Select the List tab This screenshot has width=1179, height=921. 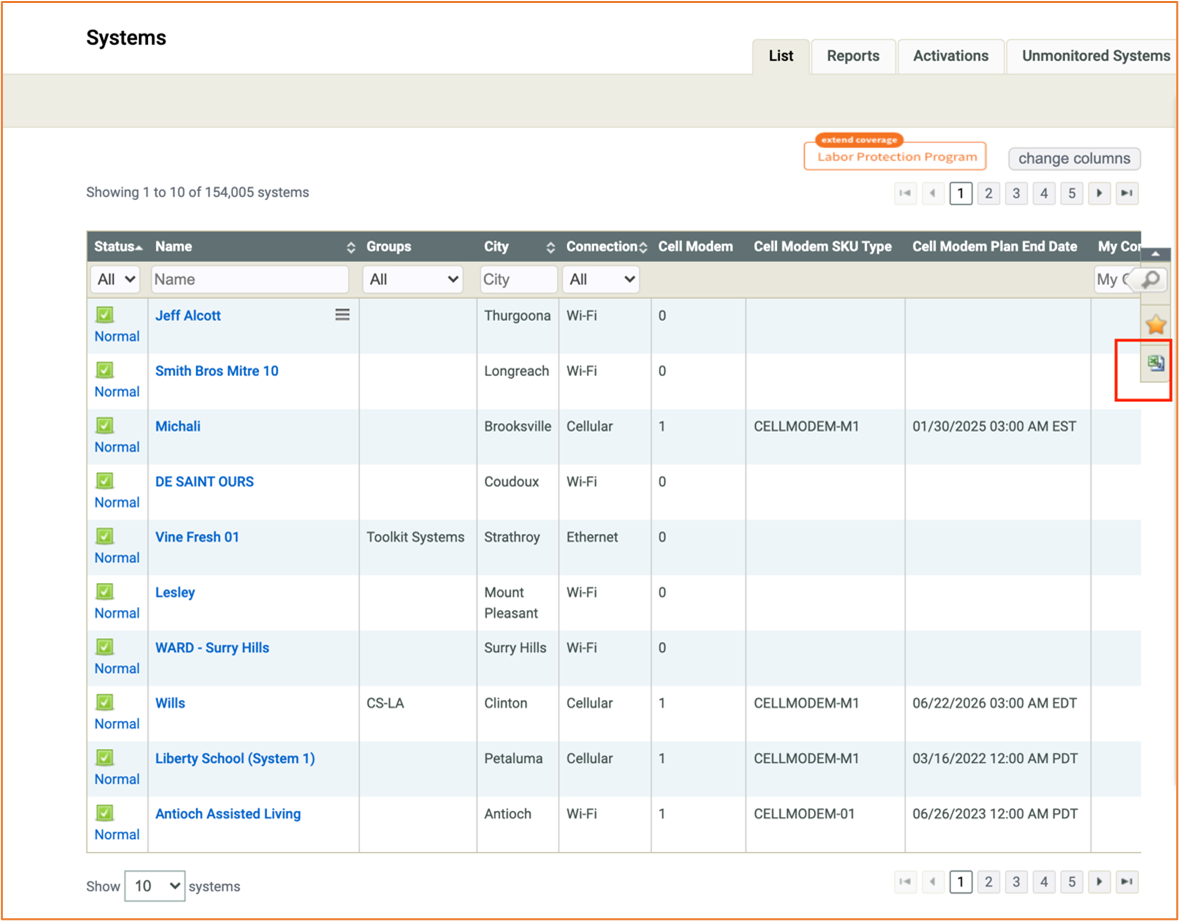pyautogui.click(x=781, y=56)
